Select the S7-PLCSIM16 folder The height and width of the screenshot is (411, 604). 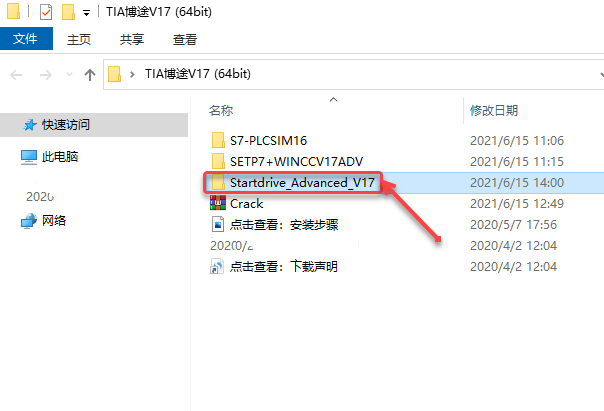[268, 141]
